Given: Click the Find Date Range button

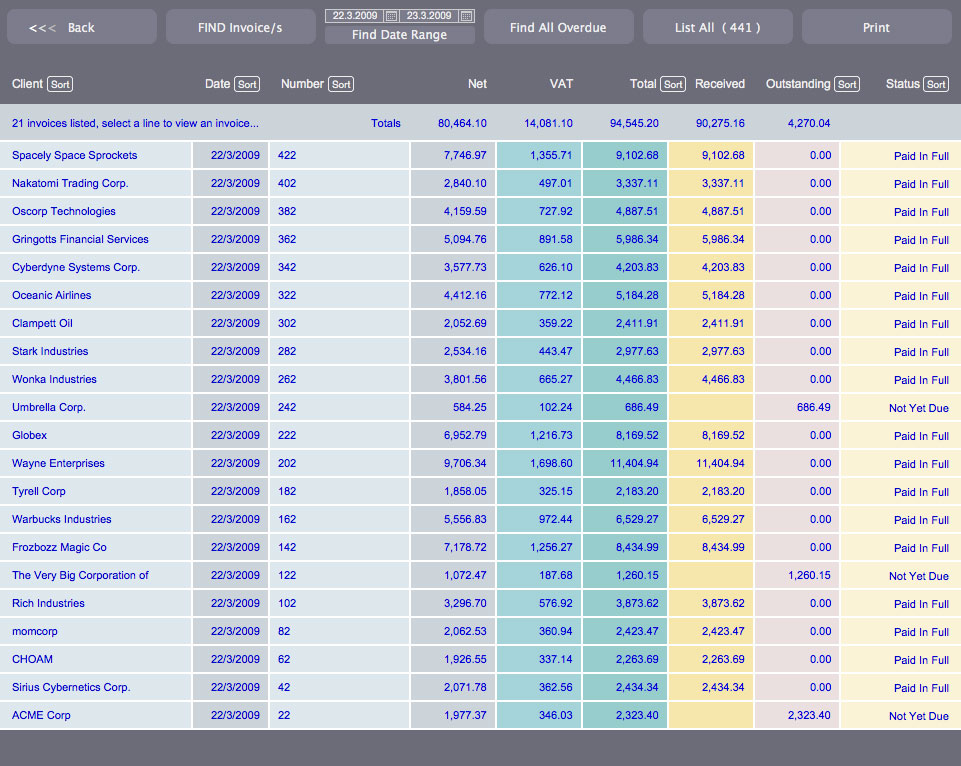Looking at the screenshot, I should click(400, 35).
